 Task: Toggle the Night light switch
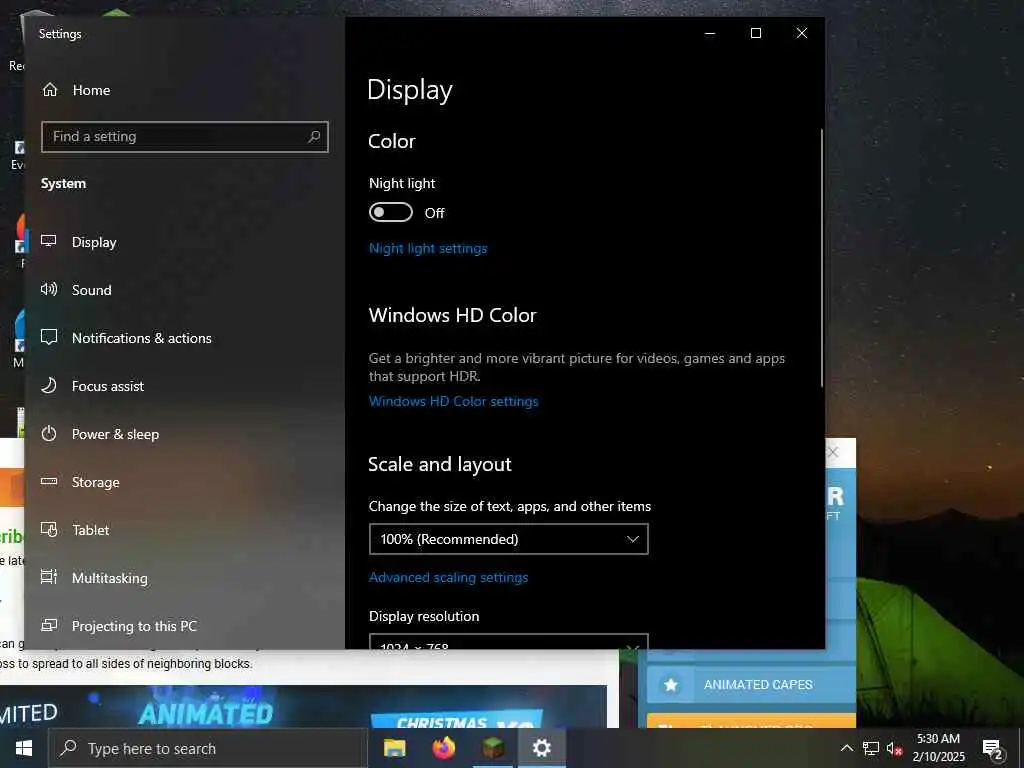[x=391, y=212]
